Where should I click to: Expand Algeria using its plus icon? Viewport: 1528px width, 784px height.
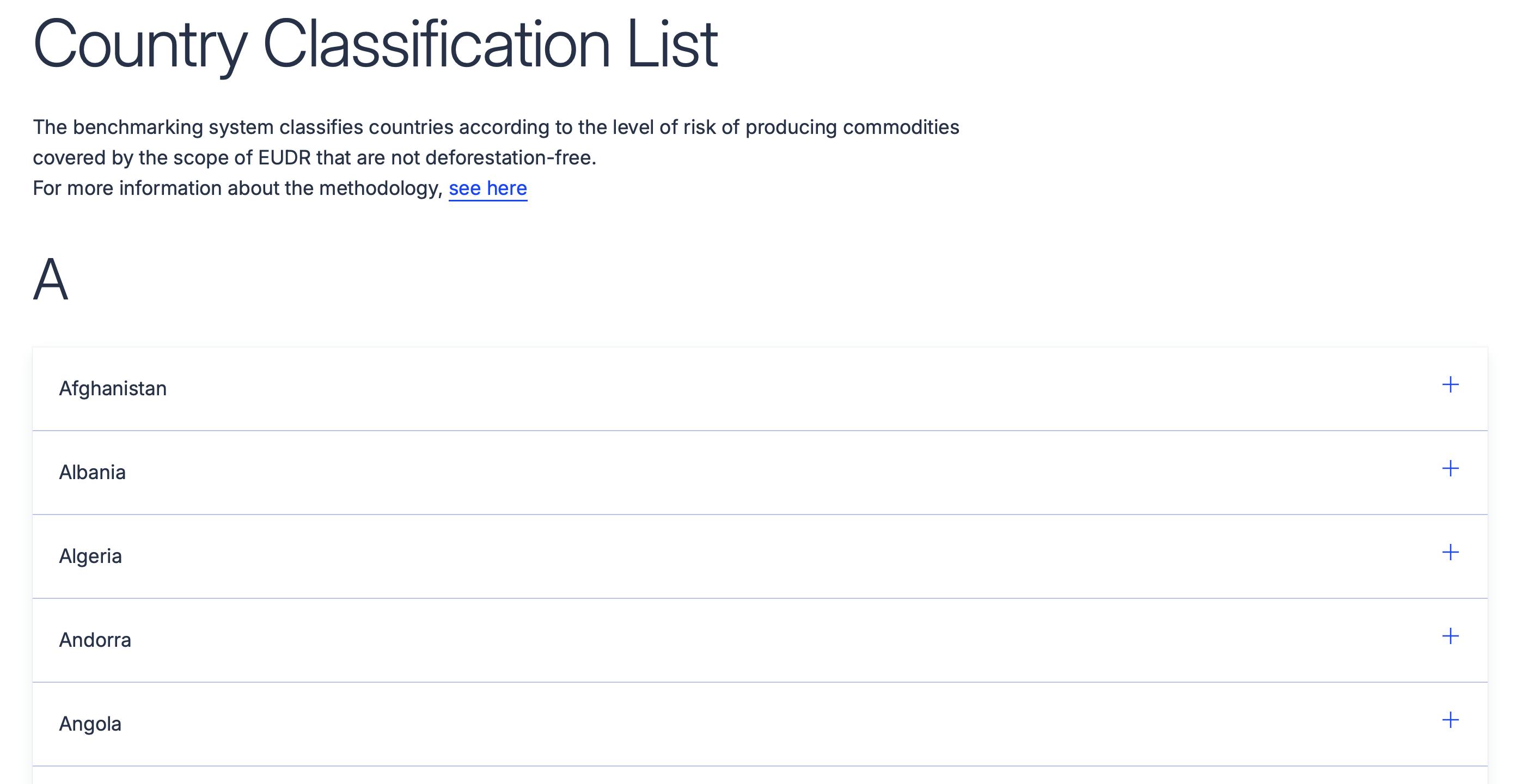pyautogui.click(x=1450, y=553)
